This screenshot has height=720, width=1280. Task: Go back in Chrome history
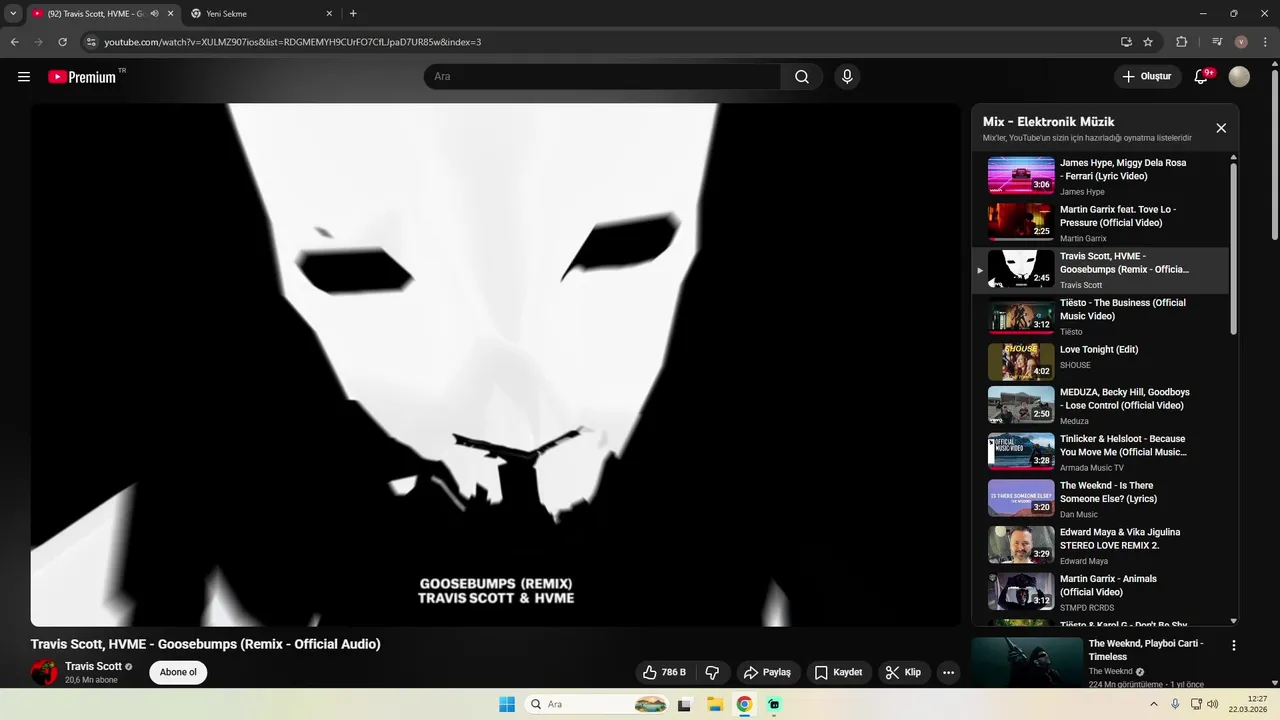(x=15, y=42)
